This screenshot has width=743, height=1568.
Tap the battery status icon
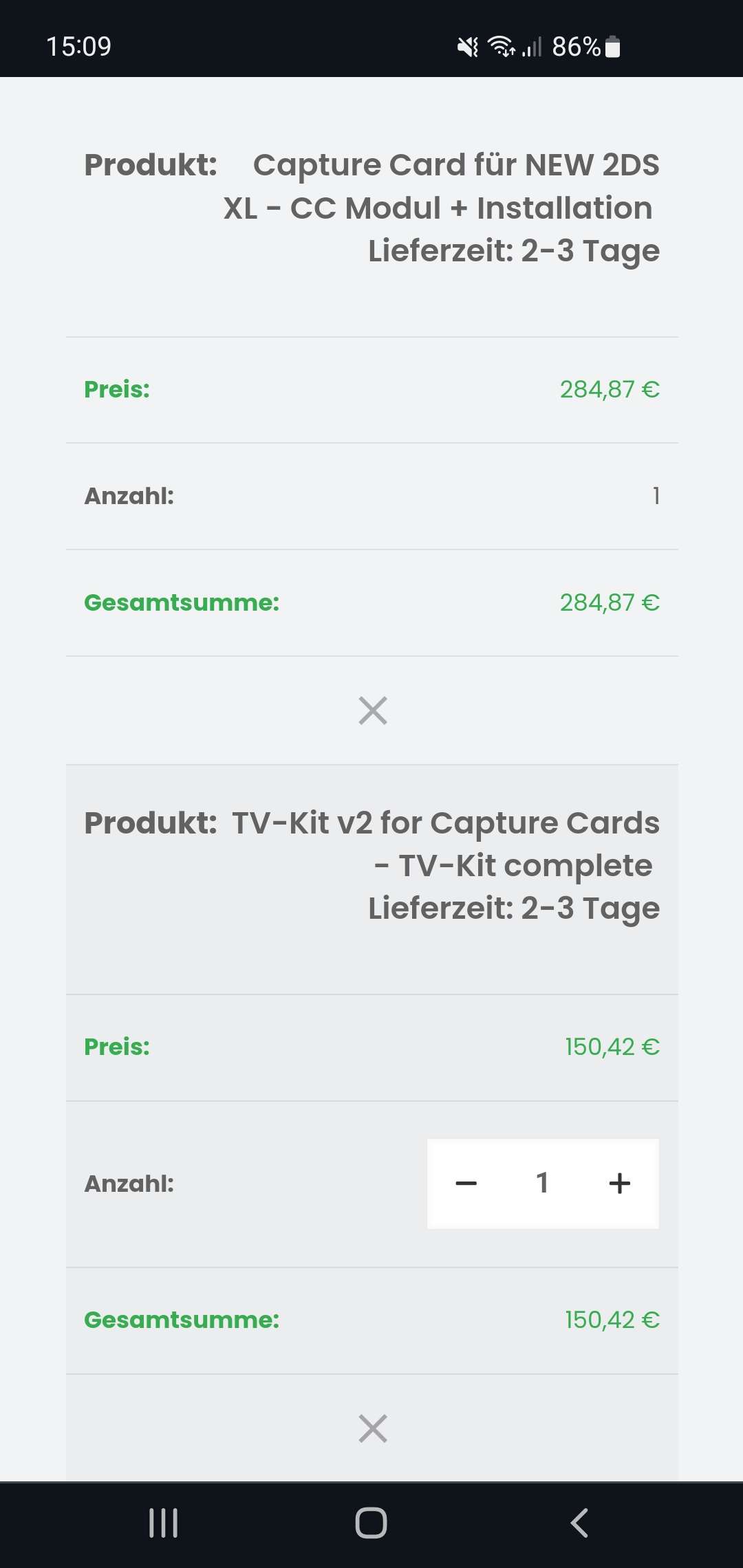pyautogui.click(x=612, y=47)
